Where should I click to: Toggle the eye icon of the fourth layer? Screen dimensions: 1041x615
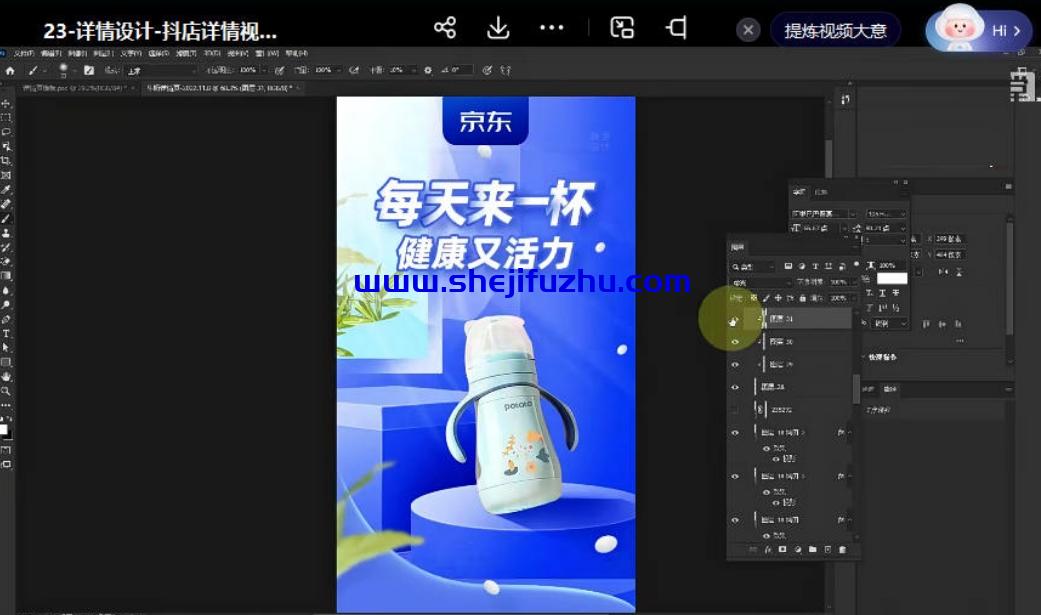pos(734,387)
